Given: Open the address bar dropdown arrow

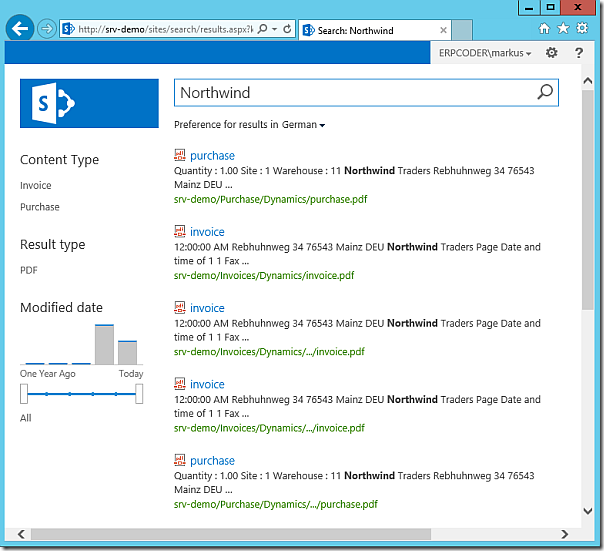Looking at the screenshot, I should click(274, 29).
